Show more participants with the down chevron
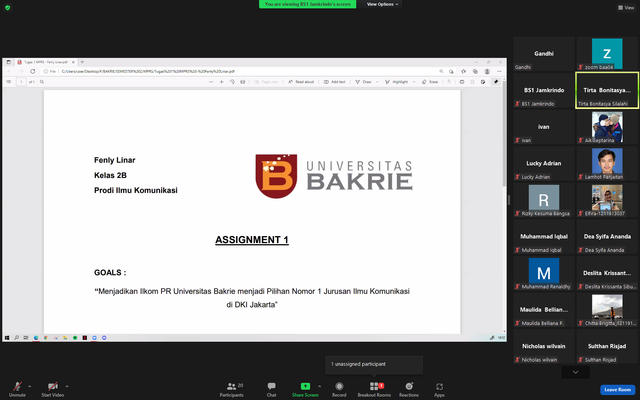Viewport: 640px width, 400px height. [x=575, y=372]
